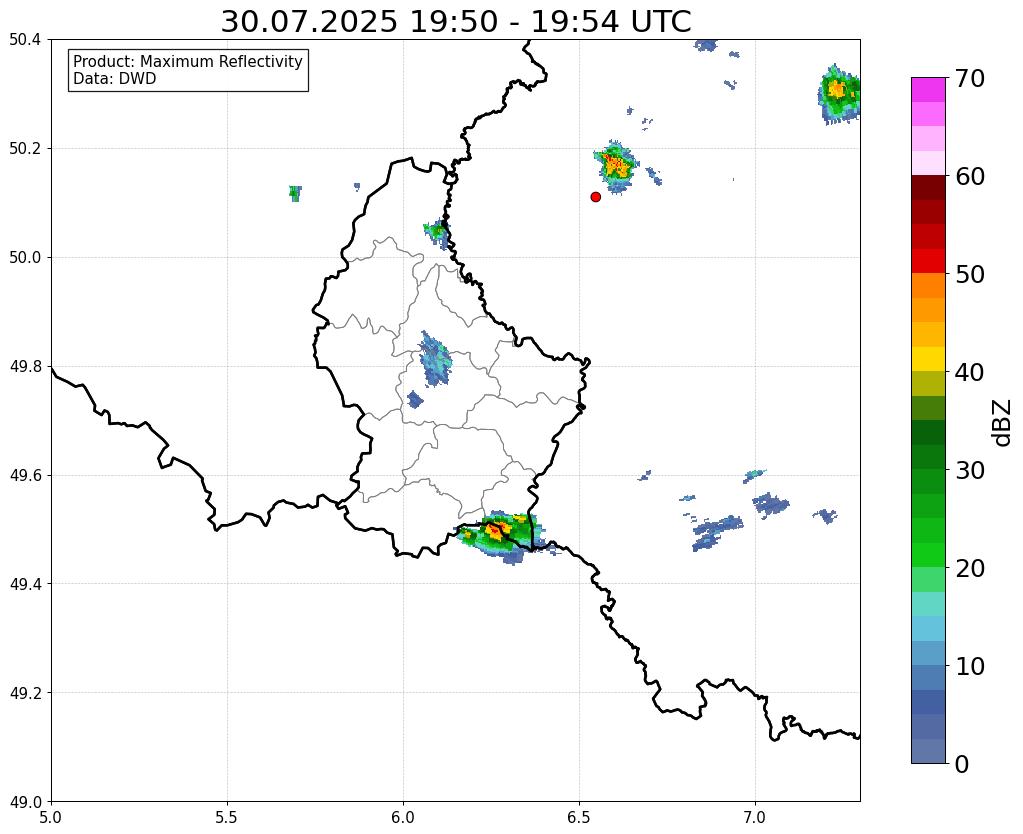
Task: Click the latitude axis label 49.0
Action: point(25,801)
